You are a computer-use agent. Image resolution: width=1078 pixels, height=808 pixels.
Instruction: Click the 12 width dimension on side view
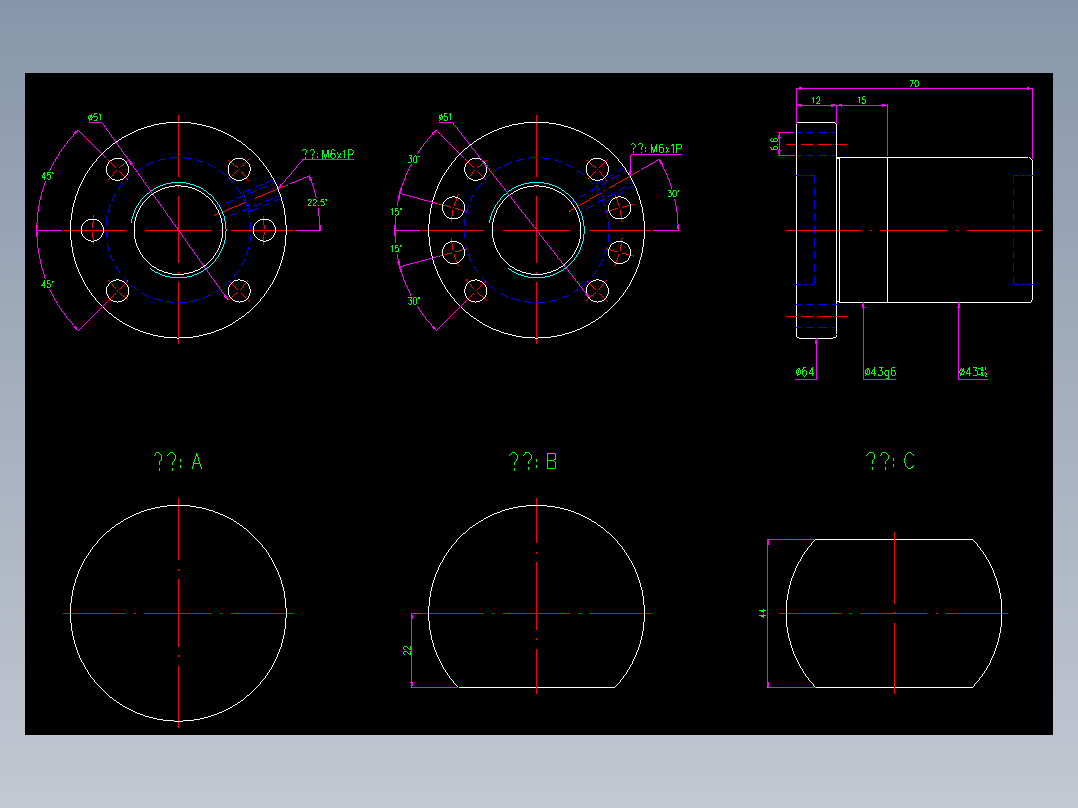815,100
